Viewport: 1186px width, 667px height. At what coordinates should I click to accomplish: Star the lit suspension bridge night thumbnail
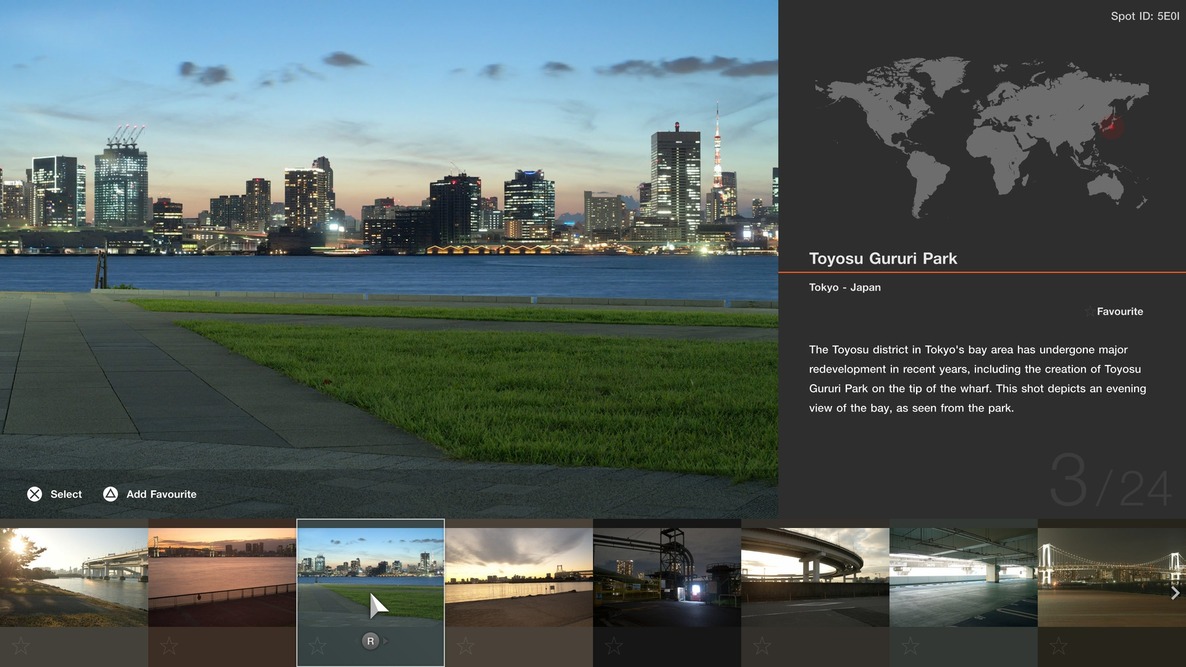tap(1058, 646)
